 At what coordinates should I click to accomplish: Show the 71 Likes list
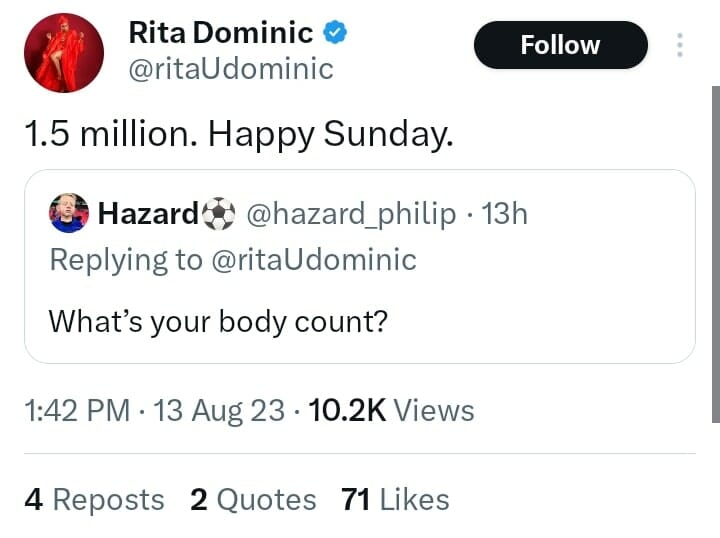[395, 499]
